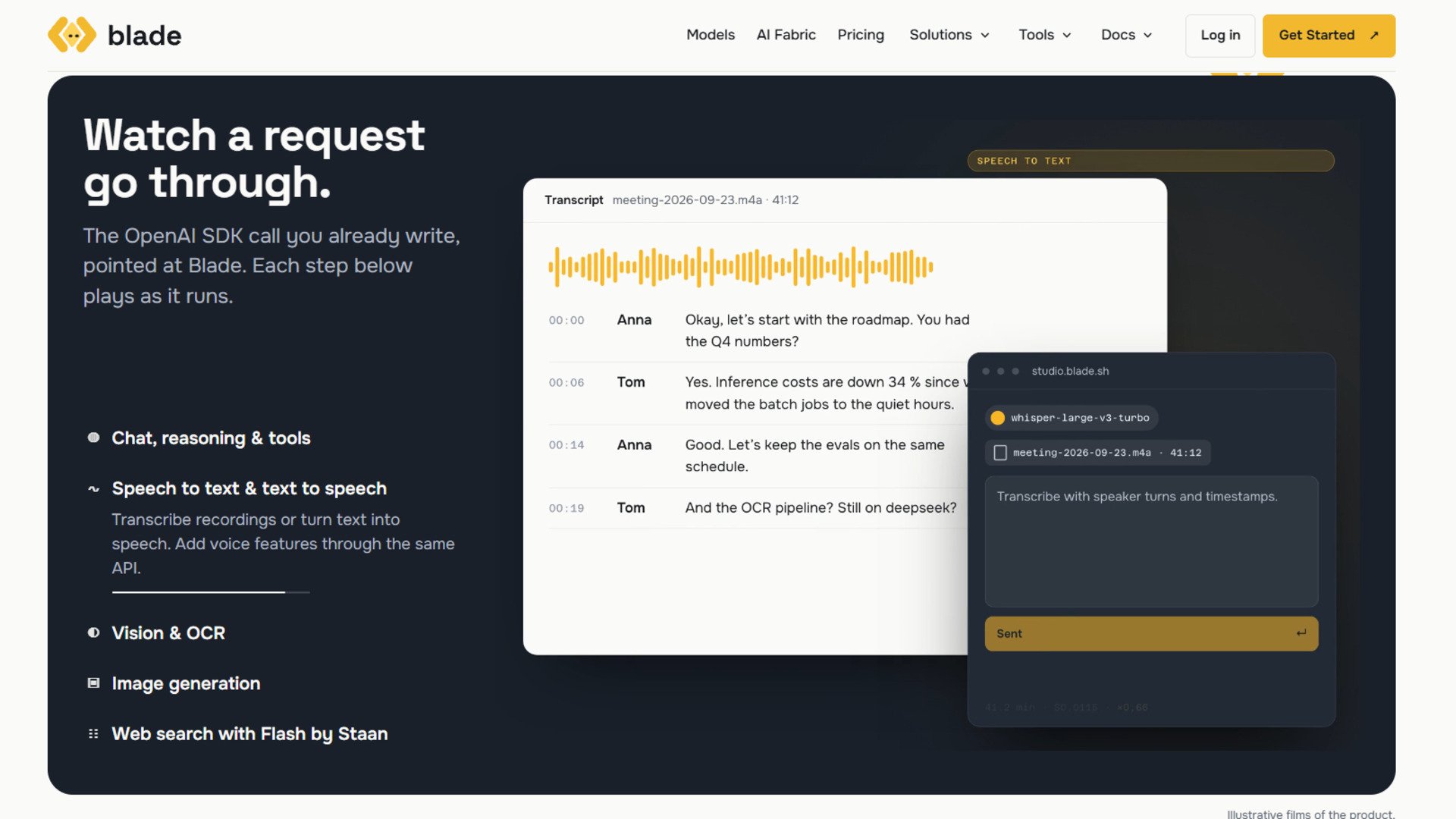
Task: Select Chat, reasoning & tools step
Action: tap(211, 438)
